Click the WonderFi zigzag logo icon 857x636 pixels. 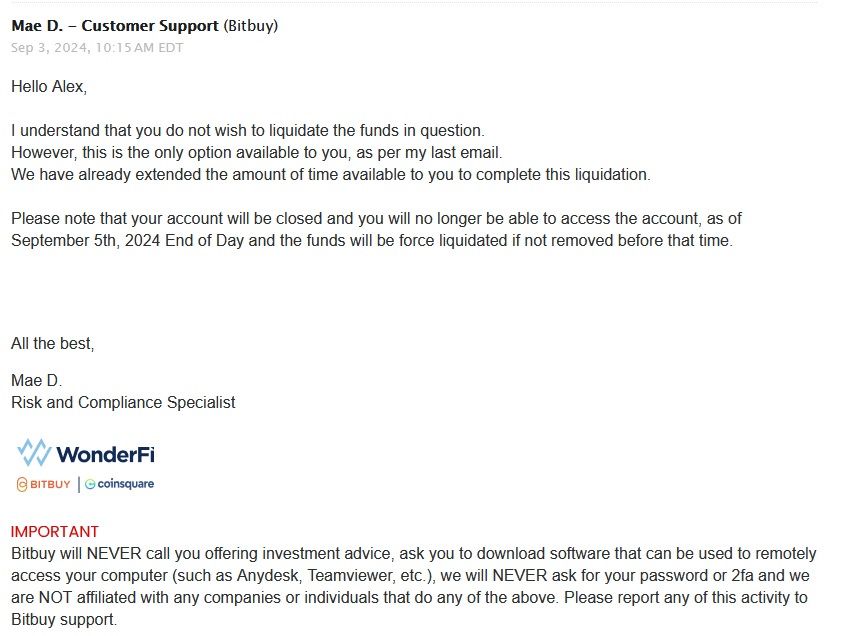[34, 452]
